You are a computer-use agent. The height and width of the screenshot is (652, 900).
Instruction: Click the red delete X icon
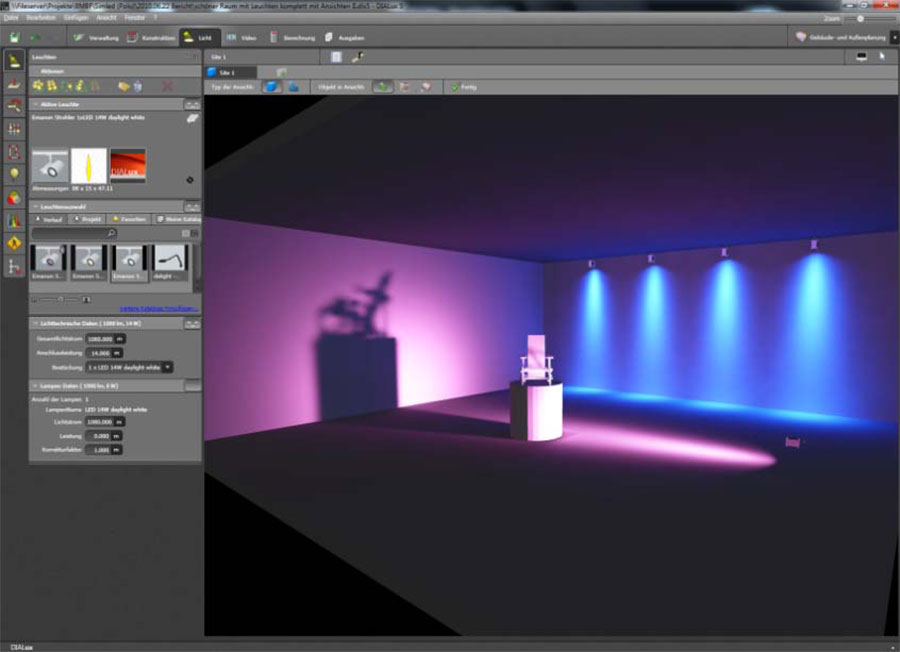coord(167,86)
